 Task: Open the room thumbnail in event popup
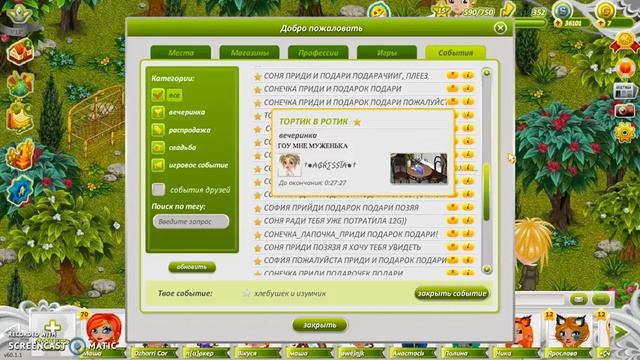click(x=419, y=168)
